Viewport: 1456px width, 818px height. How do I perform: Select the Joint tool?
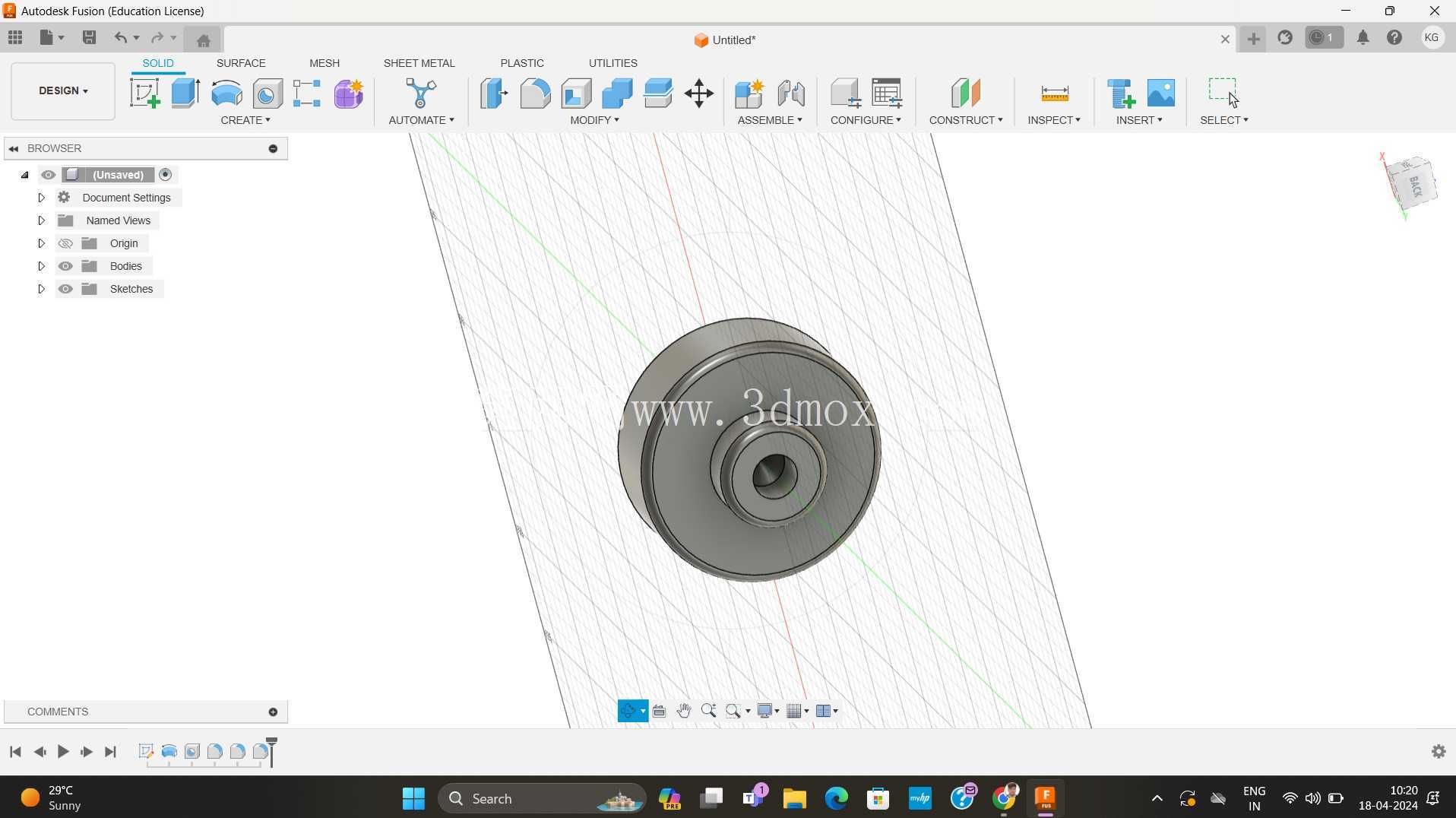tap(791, 94)
